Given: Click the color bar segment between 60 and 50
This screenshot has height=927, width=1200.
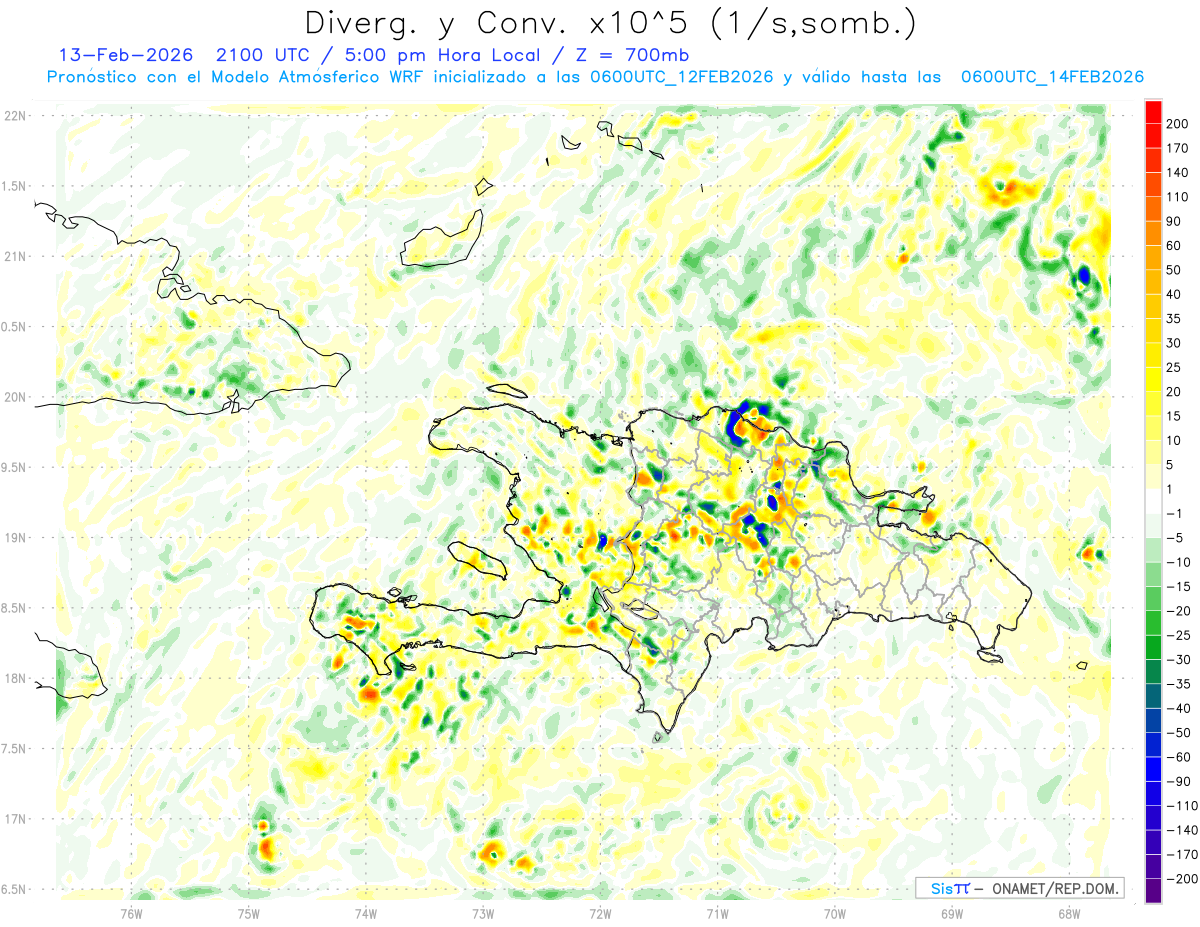Looking at the screenshot, I should (x=1153, y=258).
